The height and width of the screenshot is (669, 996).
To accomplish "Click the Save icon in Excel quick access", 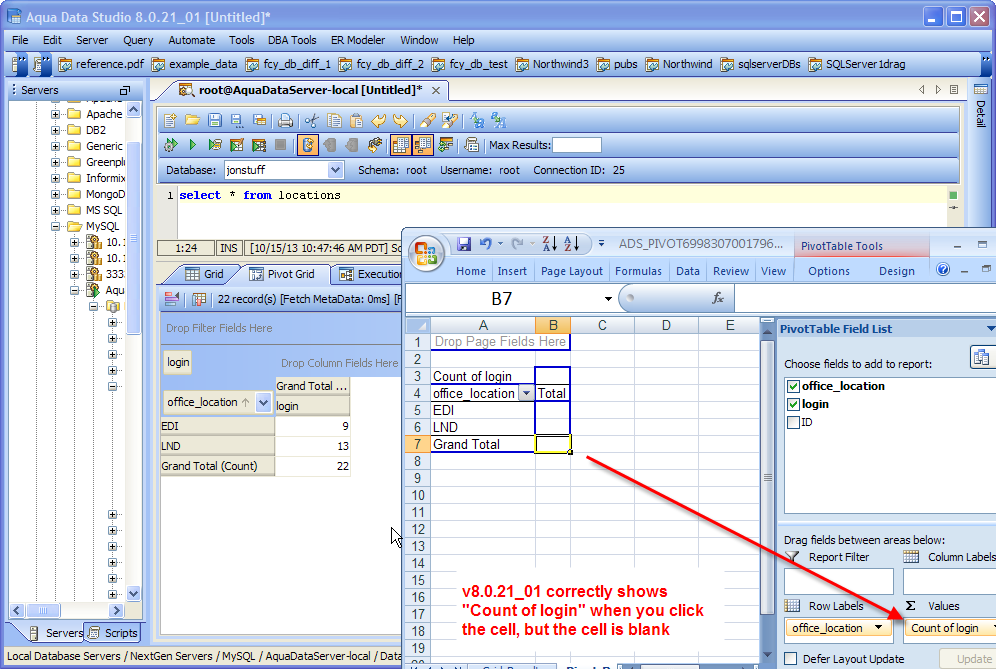I will click(464, 243).
